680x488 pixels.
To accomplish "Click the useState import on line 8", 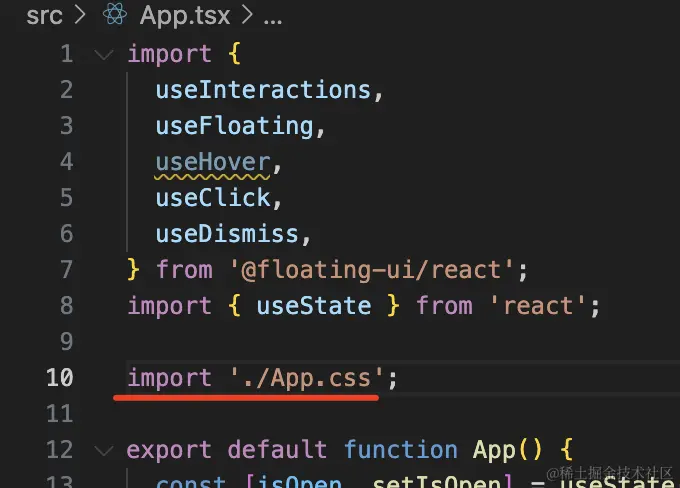I will pyautogui.click(x=314, y=306).
